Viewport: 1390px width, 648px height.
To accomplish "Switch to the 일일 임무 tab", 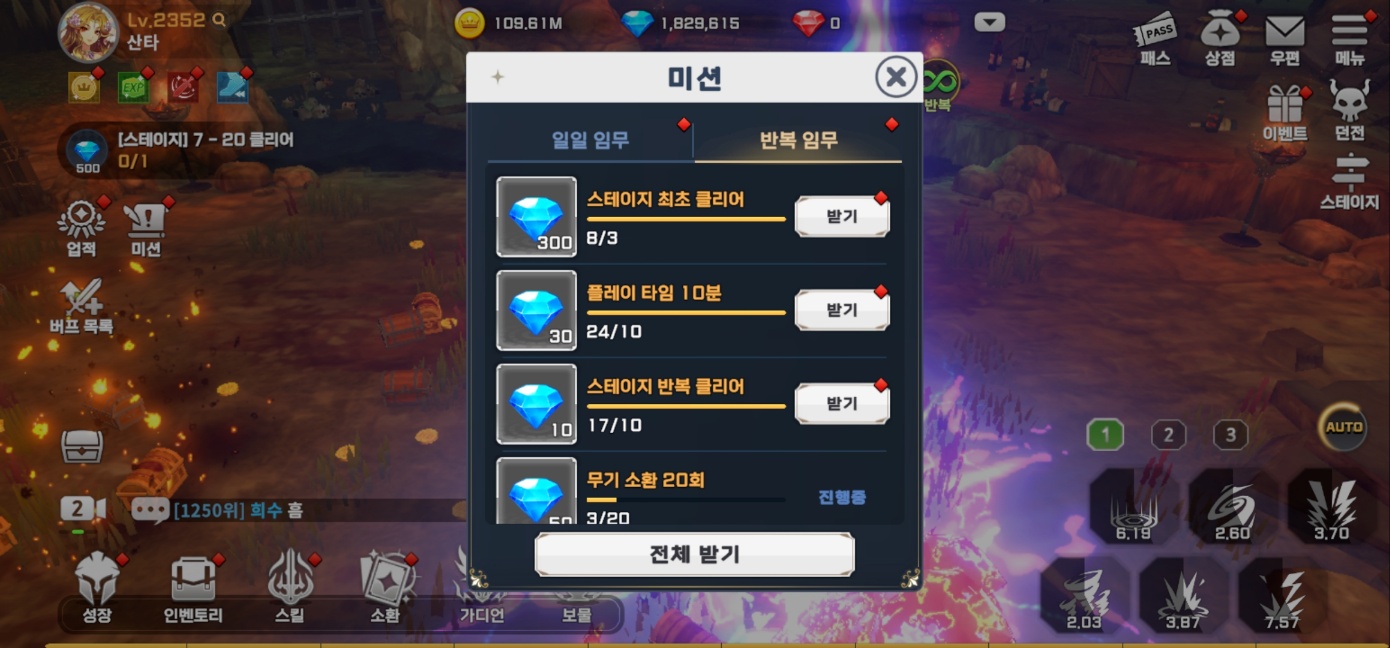I will [x=590, y=140].
